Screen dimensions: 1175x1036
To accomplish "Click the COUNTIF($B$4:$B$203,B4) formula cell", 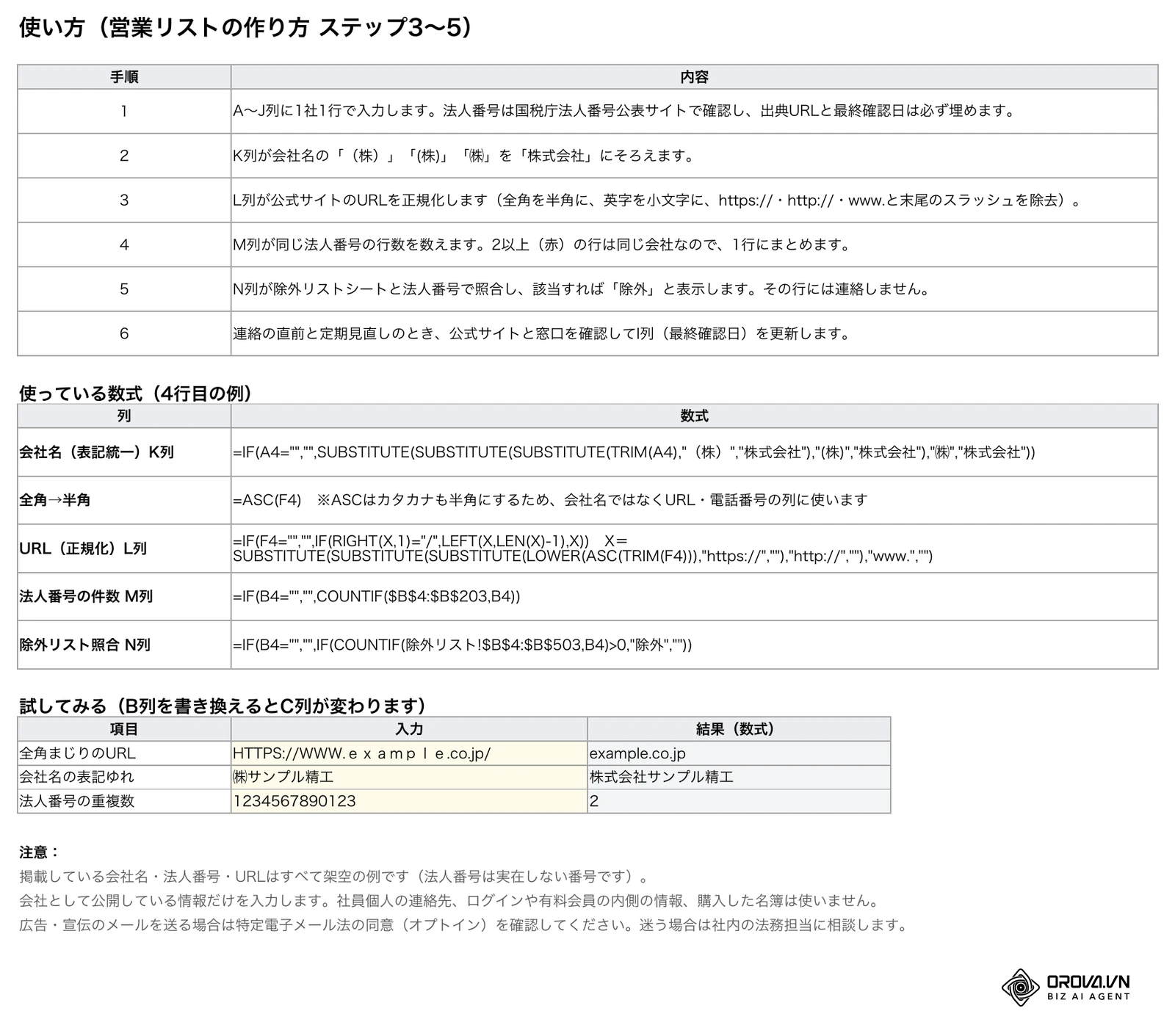I will click(x=695, y=596).
